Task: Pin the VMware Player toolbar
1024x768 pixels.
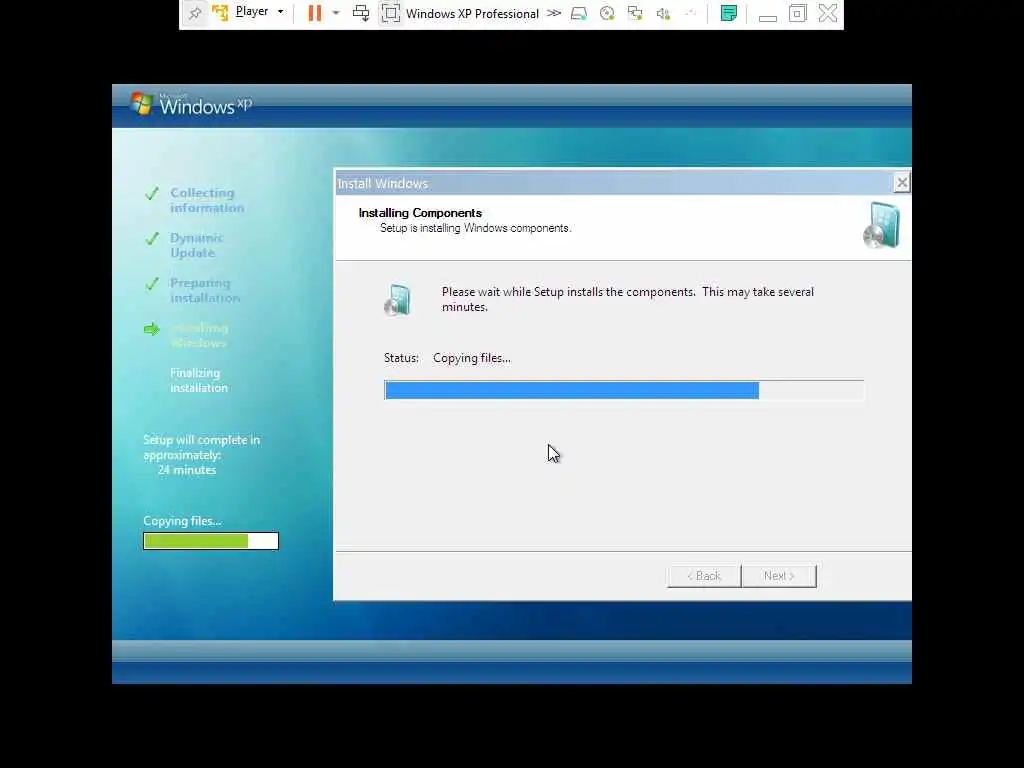Action: [x=195, y=13]
